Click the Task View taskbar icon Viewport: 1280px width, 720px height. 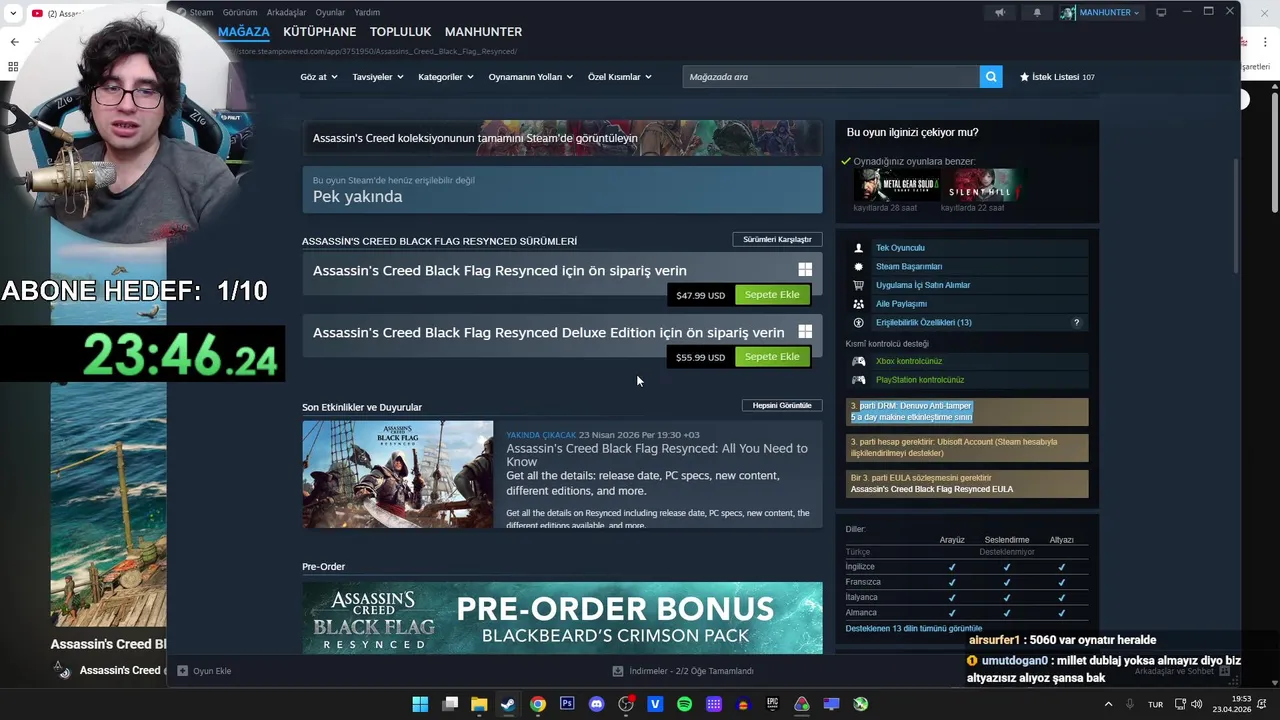(x=450, y=704)
